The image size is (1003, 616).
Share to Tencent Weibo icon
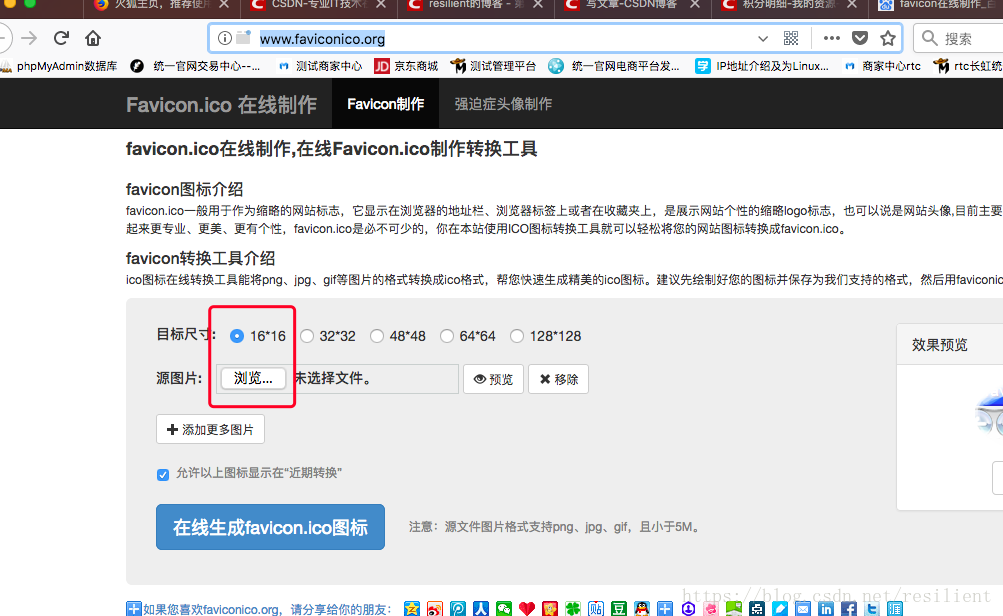pos(458,609)
